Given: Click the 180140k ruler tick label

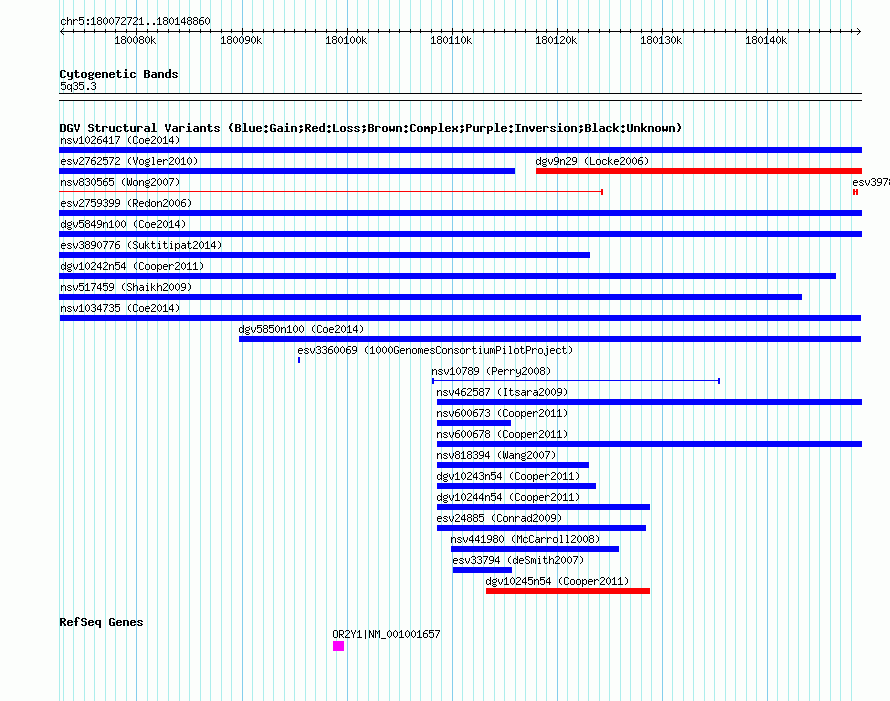Looking at the screenshot, I should (766, 40).
